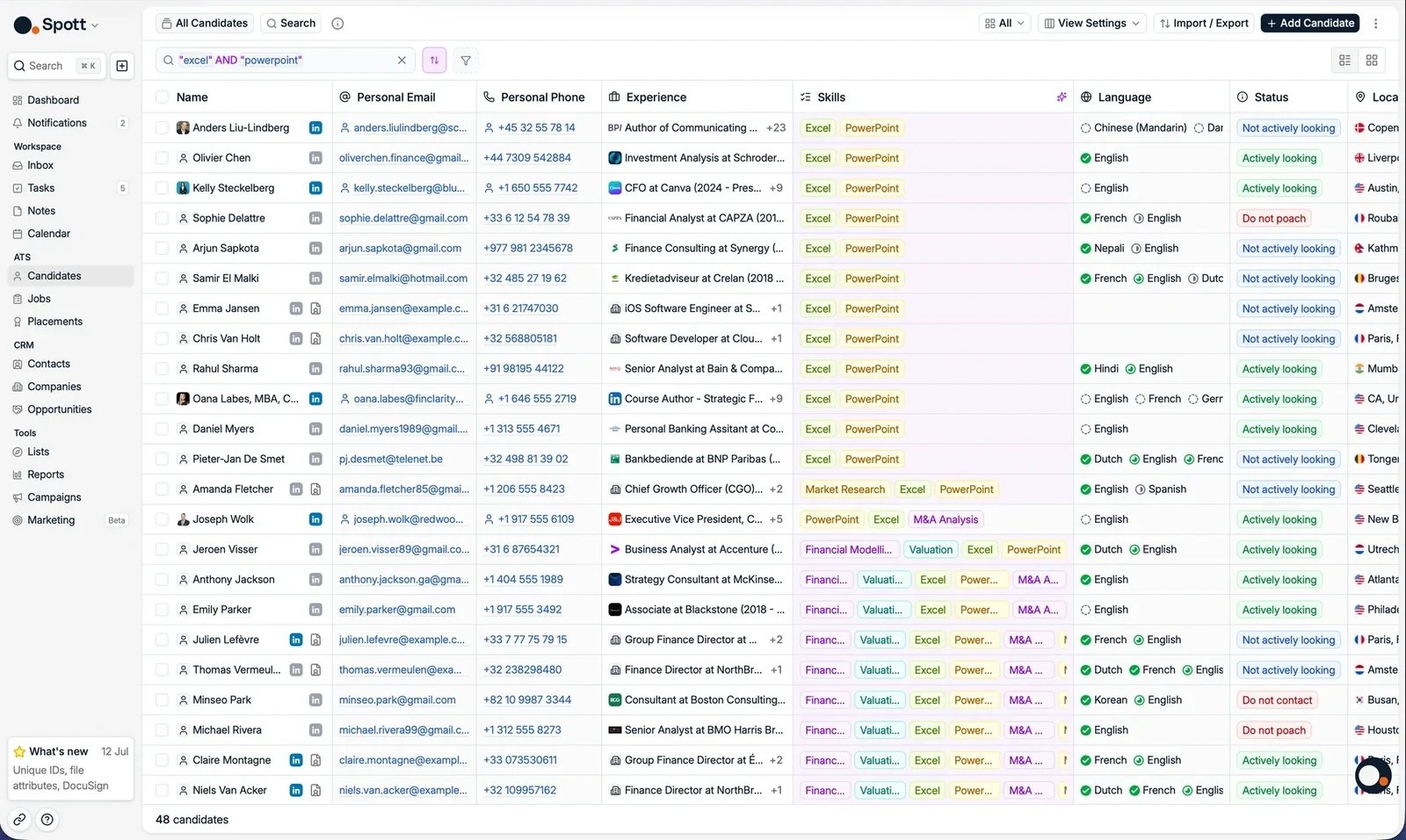Screen dimensions: 1406x840
Task: Open the What's new announcement card
Action: click(70, 768)
